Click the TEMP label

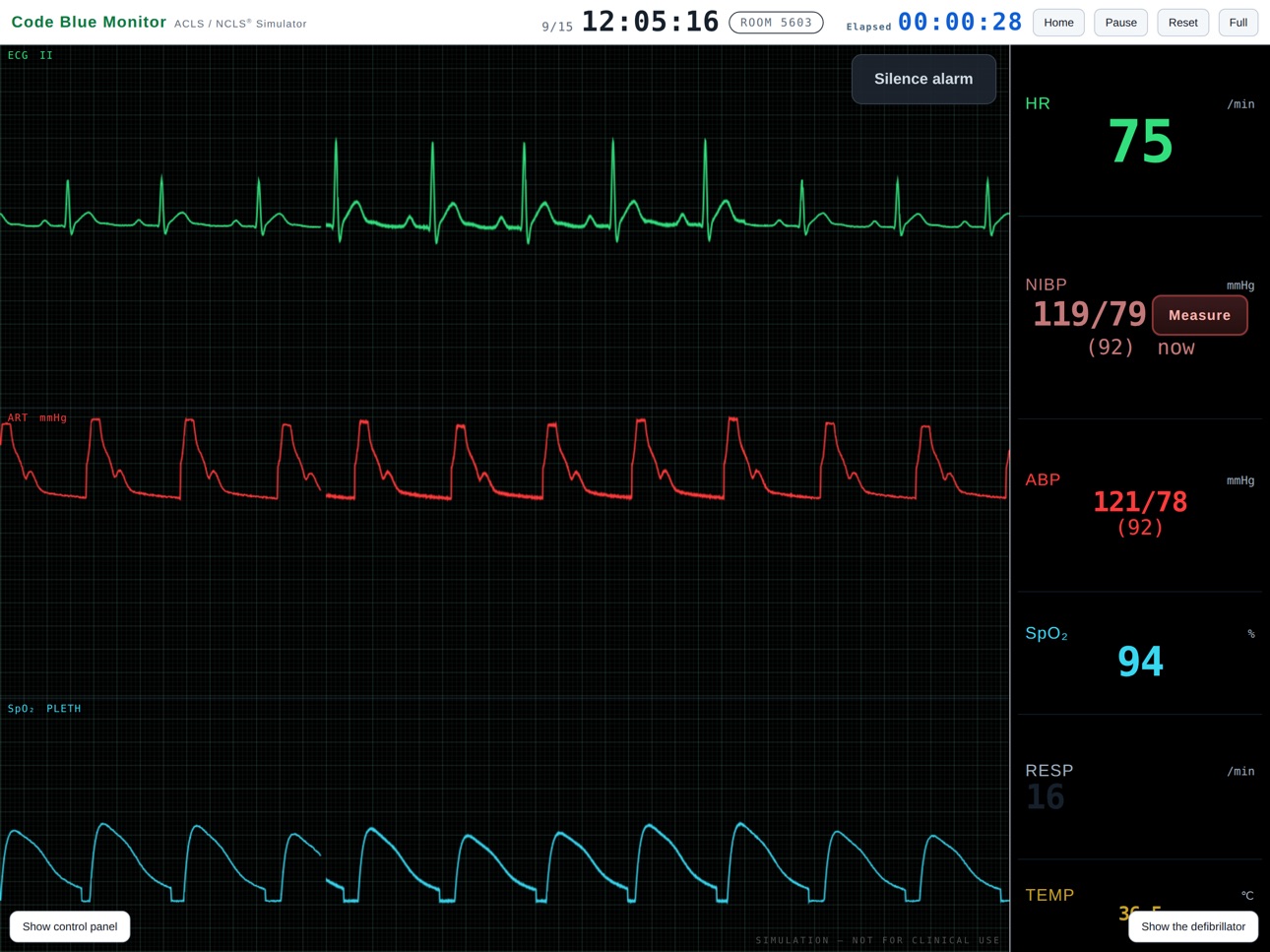tap(1049, 895)
